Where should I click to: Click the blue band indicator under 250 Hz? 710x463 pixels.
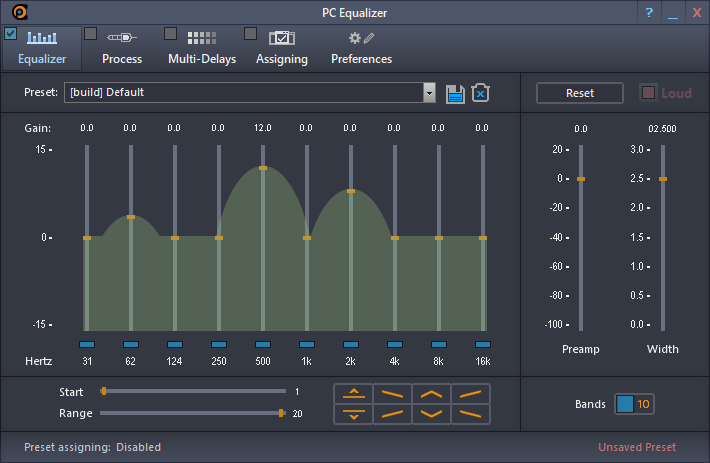tap(219, 344)
